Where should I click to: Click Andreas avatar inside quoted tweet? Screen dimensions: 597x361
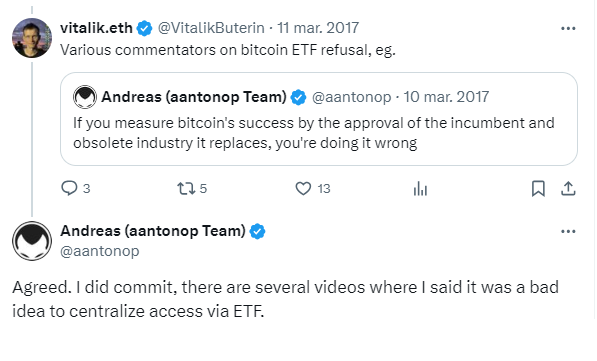coord(85,97)
